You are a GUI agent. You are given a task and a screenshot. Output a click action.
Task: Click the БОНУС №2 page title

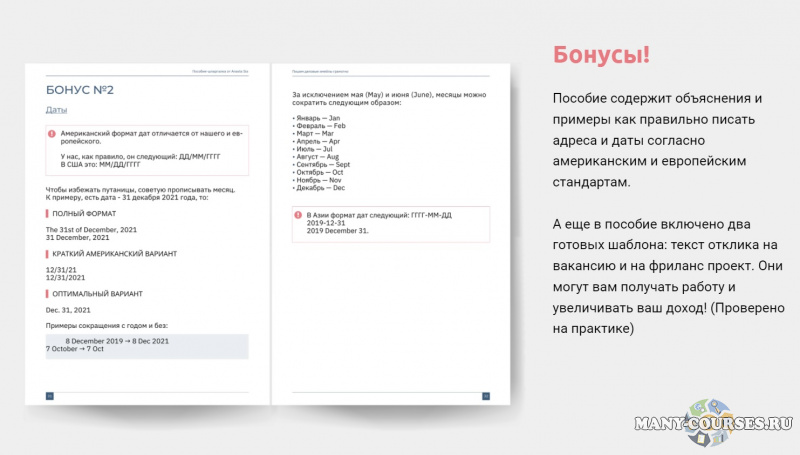coord(80,90)
